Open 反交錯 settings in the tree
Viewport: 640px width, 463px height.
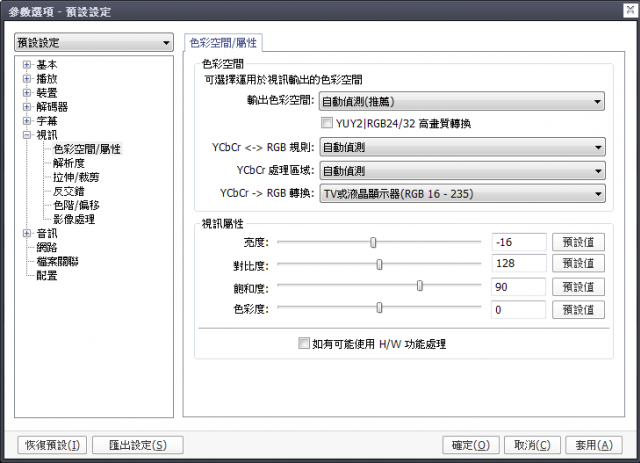[69, 191]
